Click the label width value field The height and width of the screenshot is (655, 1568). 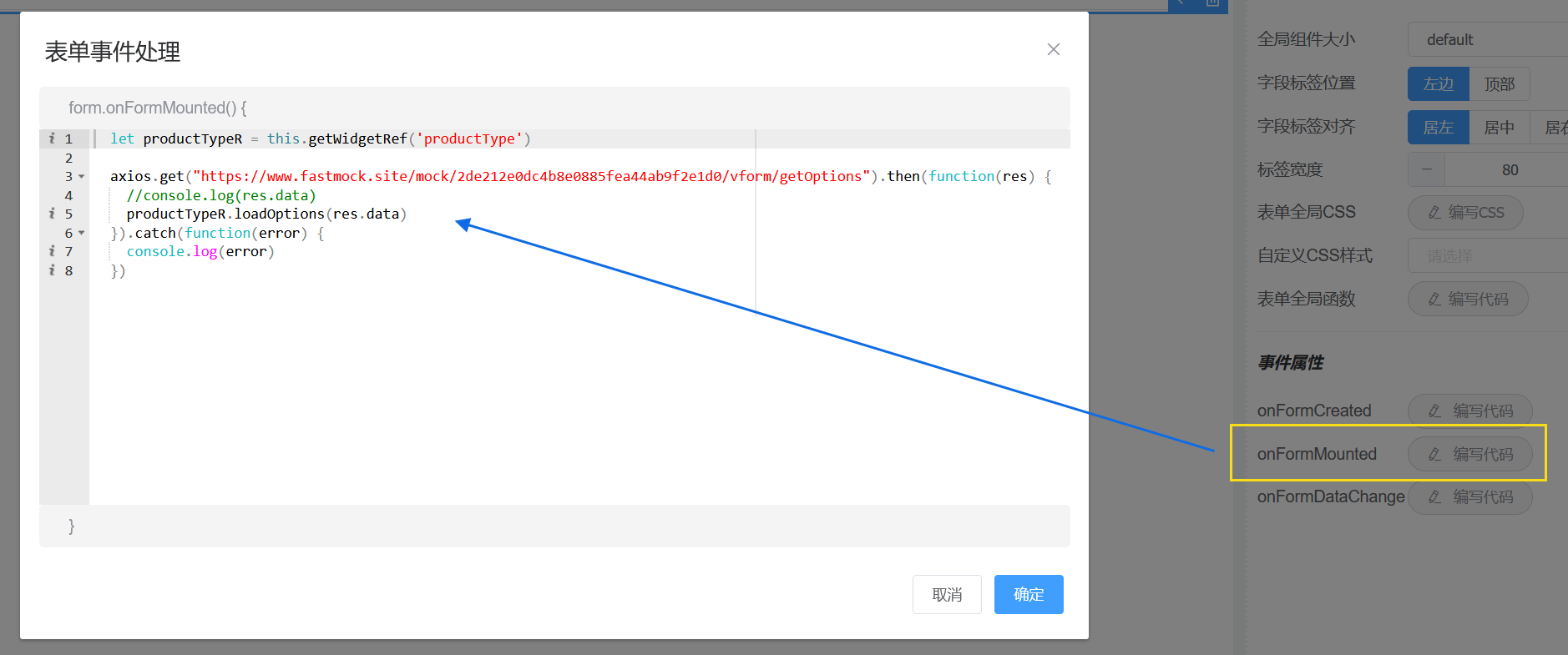pyautogui.click(x=1509, y=170)
